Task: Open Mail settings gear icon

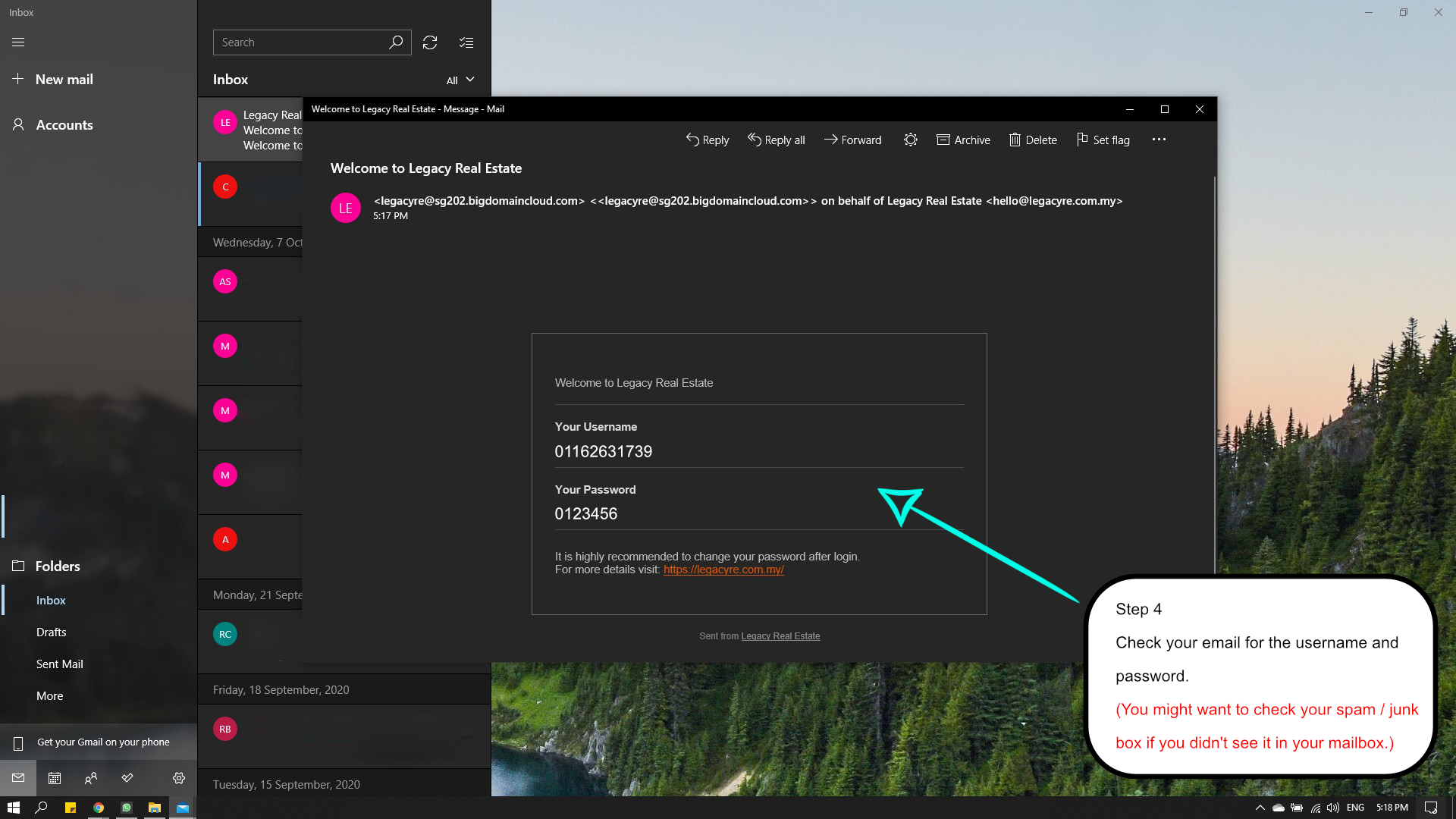Action: (x=179, y=778)
